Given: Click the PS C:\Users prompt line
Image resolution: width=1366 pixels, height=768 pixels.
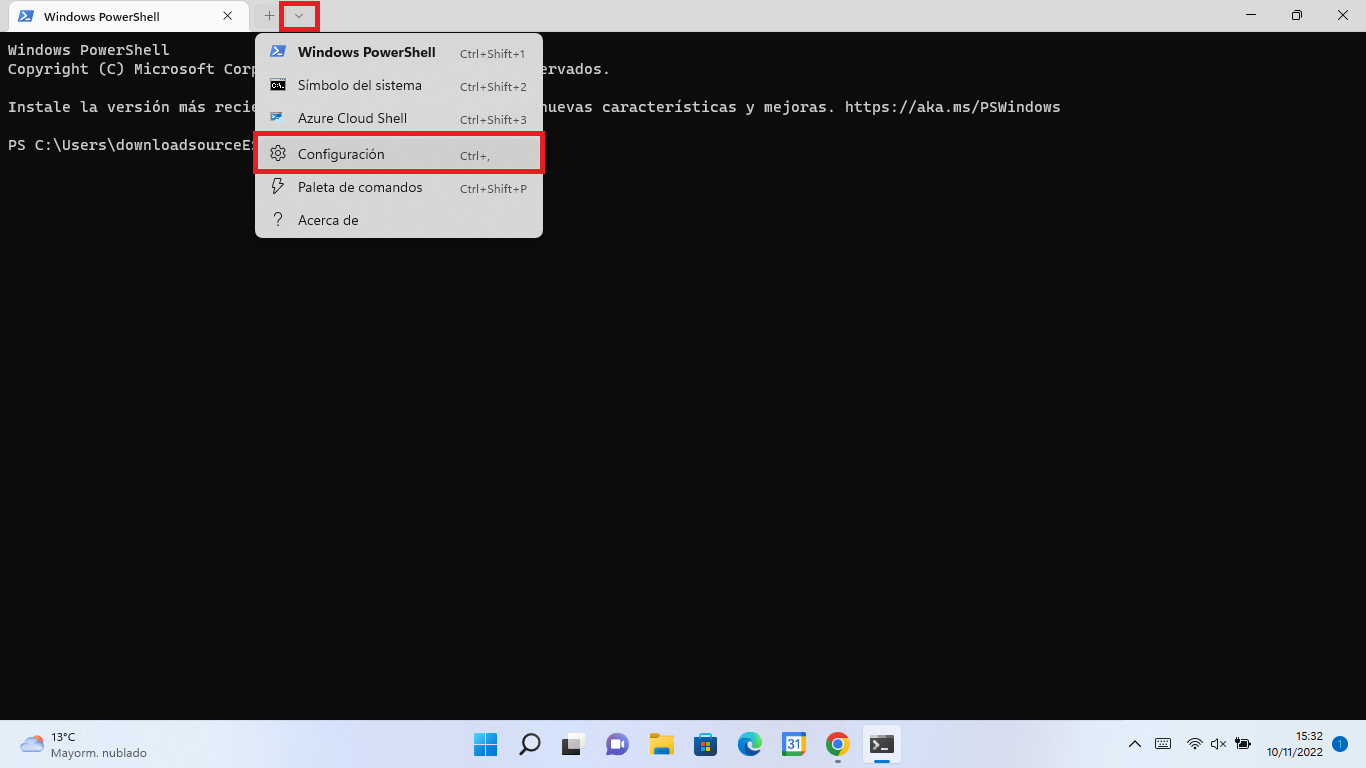Looking at the screenshot, I should click(x=132, y=145).
